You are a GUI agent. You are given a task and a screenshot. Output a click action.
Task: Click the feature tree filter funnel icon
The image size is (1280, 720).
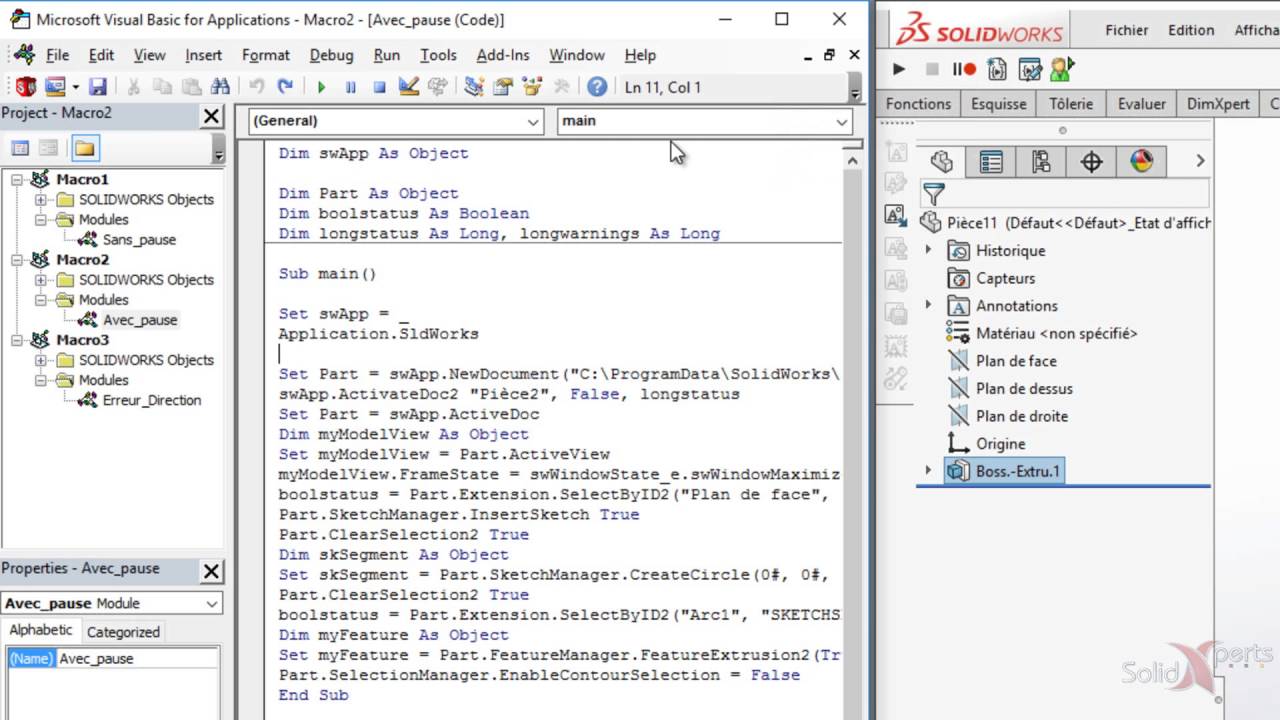coord(933,193)
